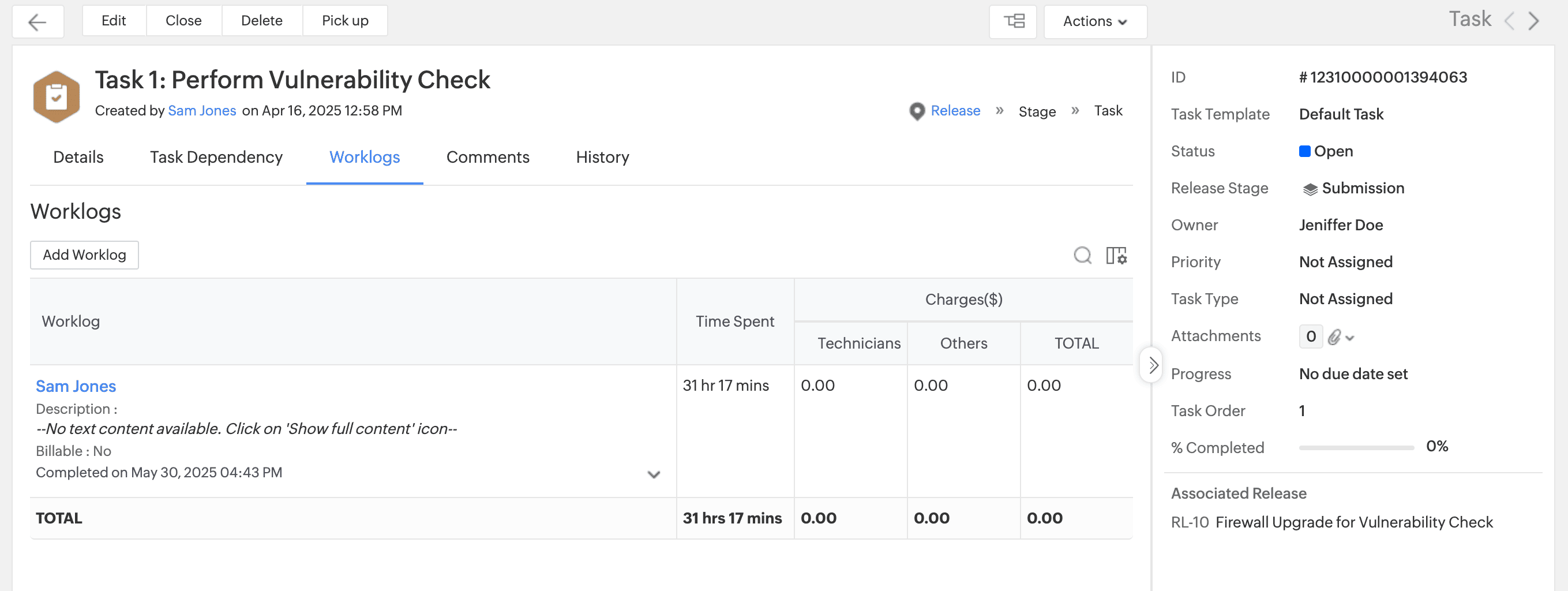Click the % Completed progress bar

pyautogui.click(x=1356, y=448)
